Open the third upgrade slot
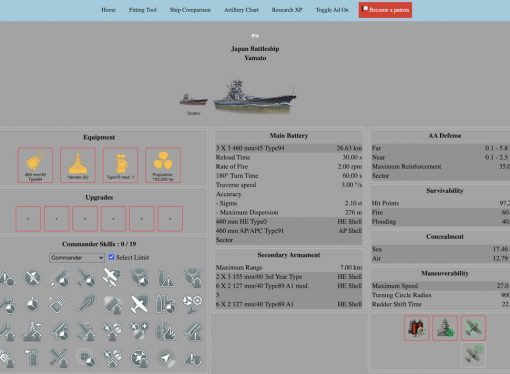The image size is (510, 374). point(85,219)
